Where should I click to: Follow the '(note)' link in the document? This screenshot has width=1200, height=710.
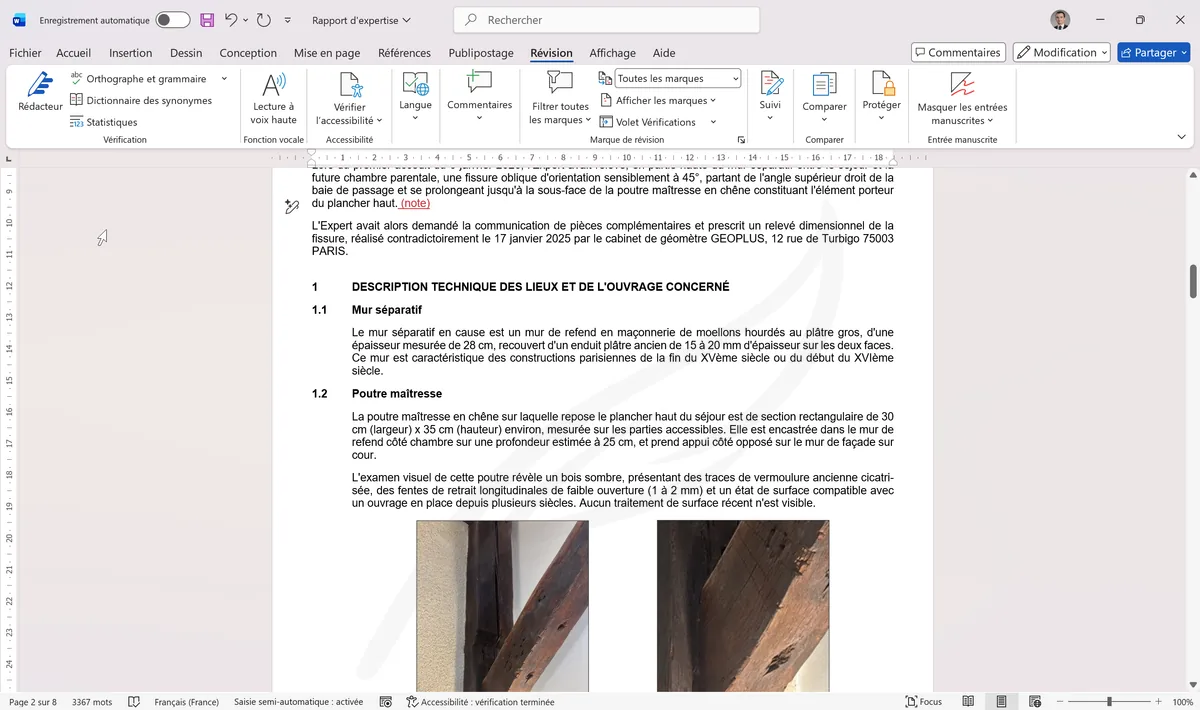[x=413, y=202]
